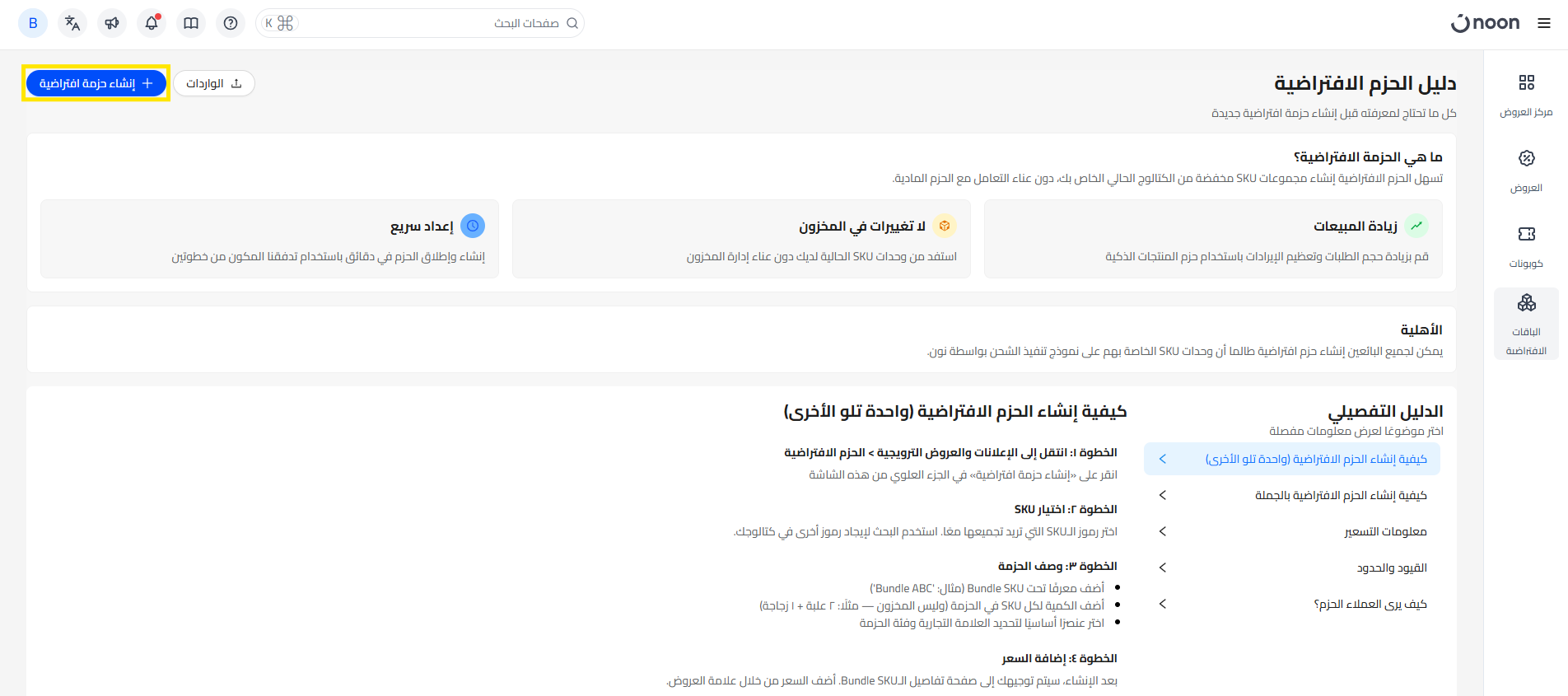Click the subtitle اختر موضوعًا لعرض معلومات مفصلة
This screenshot has width=1568, height=696.
click(x=1356, y=431)
